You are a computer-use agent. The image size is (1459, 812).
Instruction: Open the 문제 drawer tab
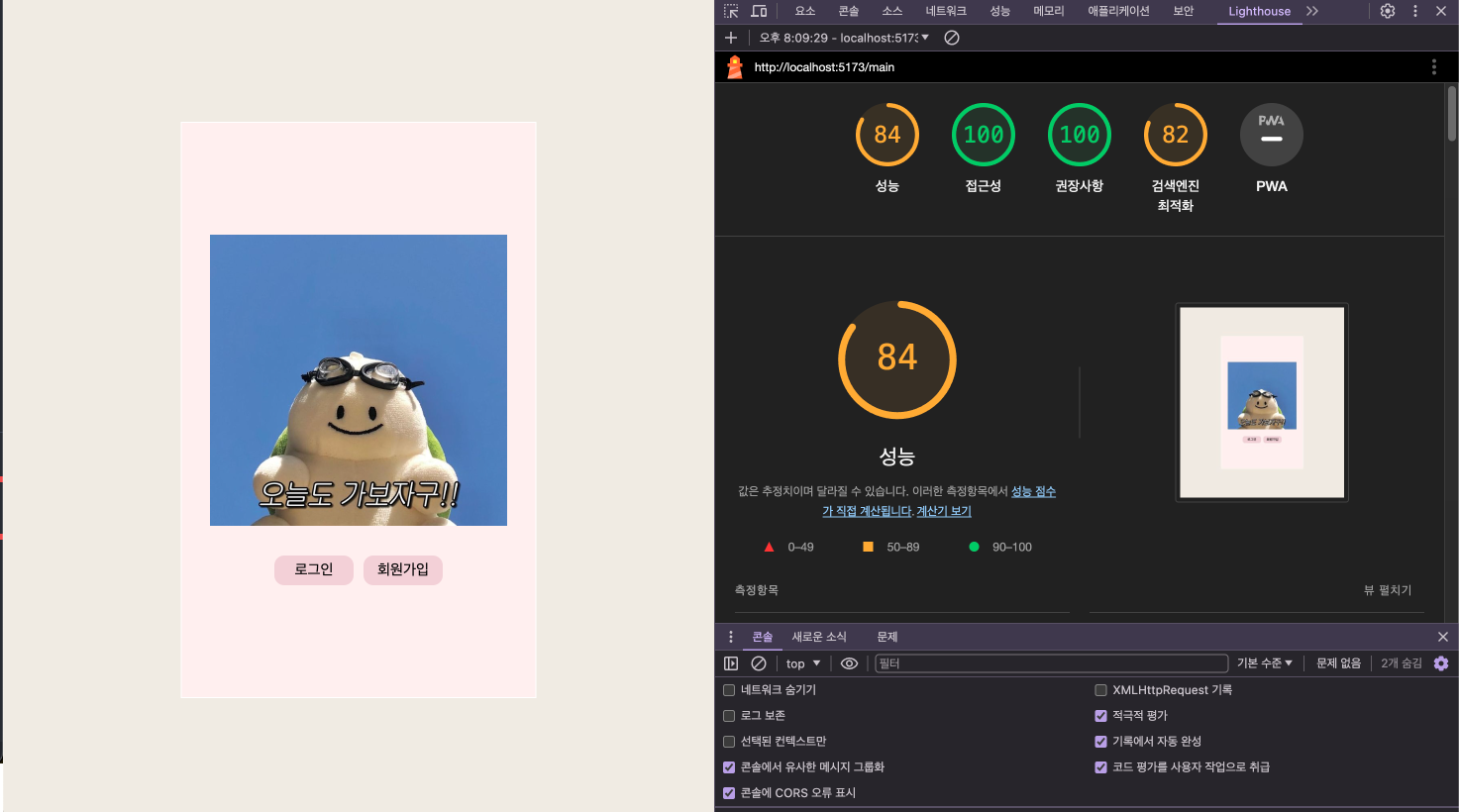[x=886, y=637]
